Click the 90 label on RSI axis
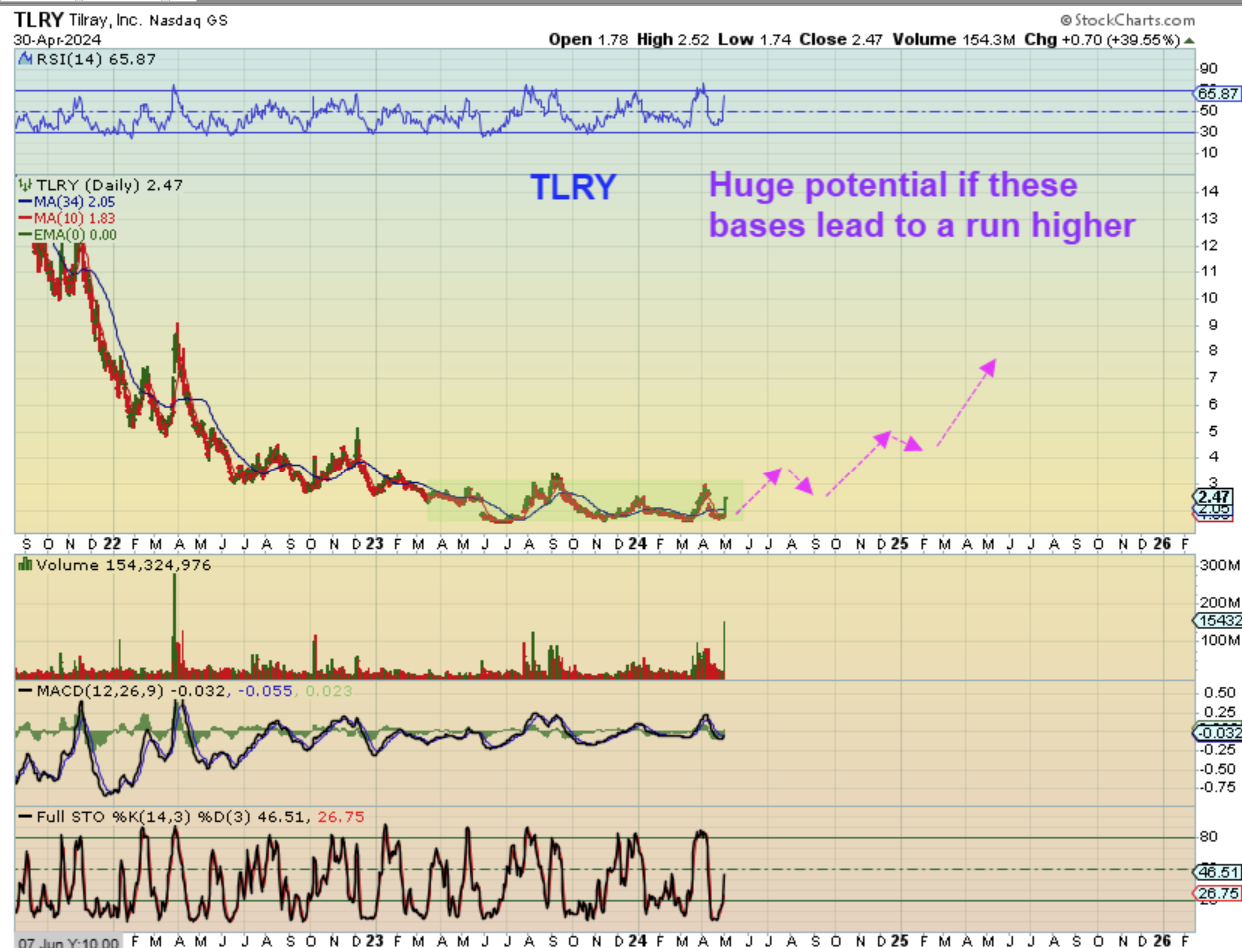The image size is (1242, 948). (x=1210, y=68)
